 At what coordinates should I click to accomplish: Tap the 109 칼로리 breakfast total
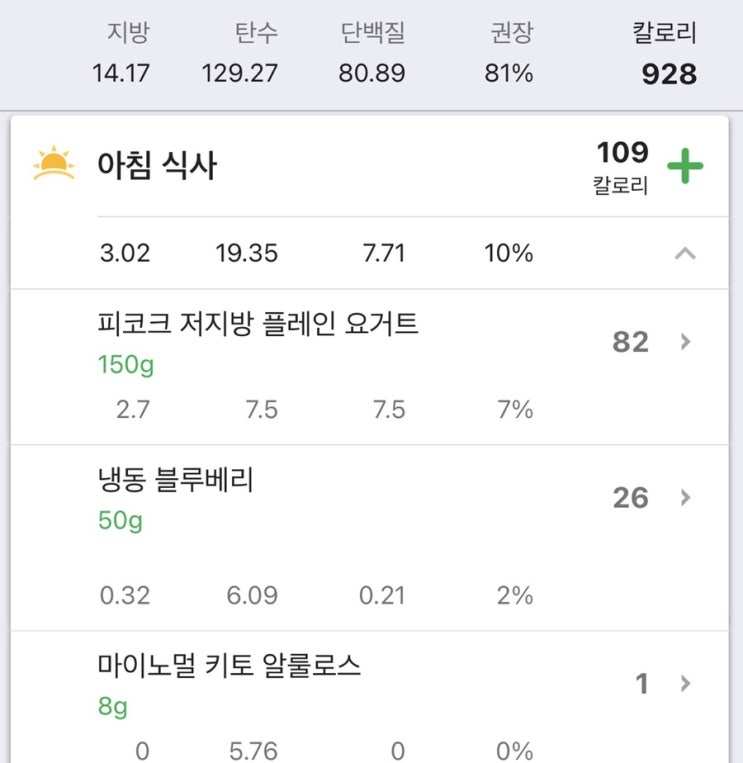pyautogui.click(x=622, y=166)
